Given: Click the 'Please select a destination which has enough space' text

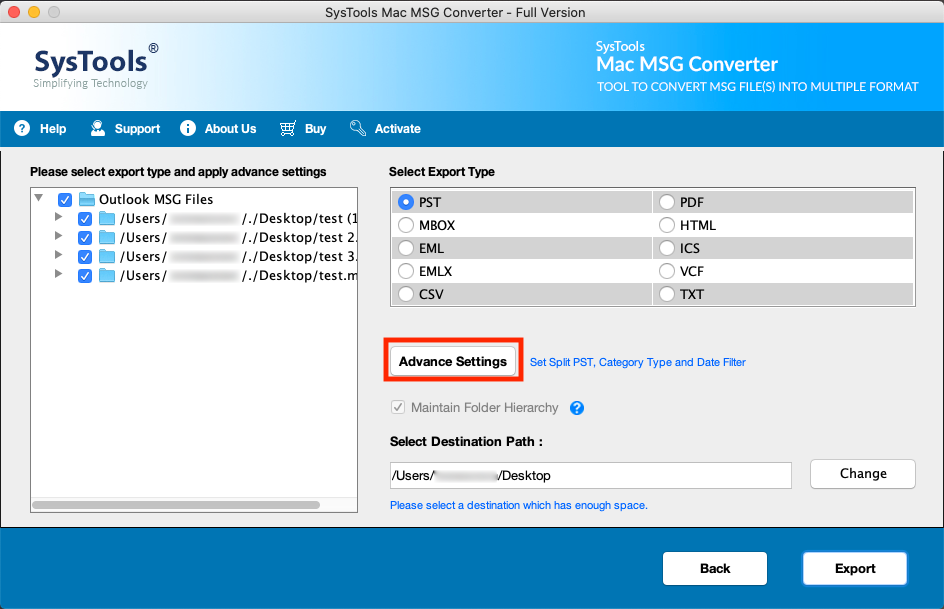Looking at the screenshot, I should [x=518, y=505].
